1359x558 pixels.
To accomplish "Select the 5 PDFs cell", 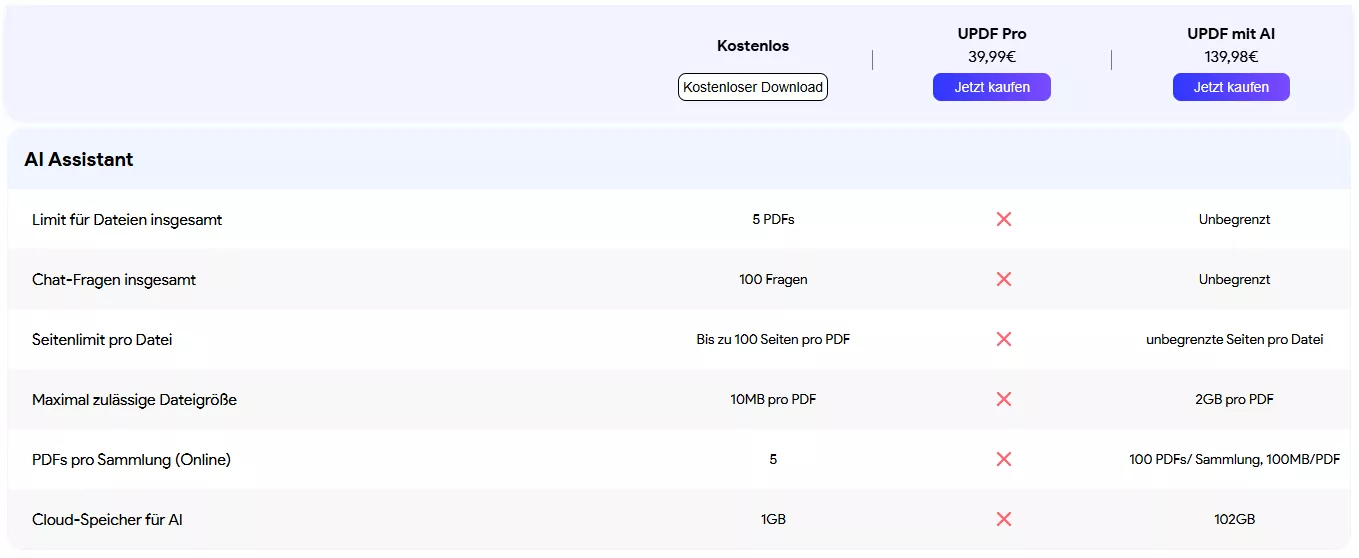I will point(773,219).
